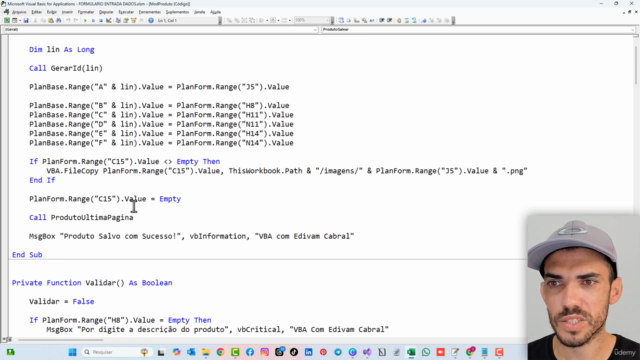Open the Ferramentas menu

click(x=149, y=12)
